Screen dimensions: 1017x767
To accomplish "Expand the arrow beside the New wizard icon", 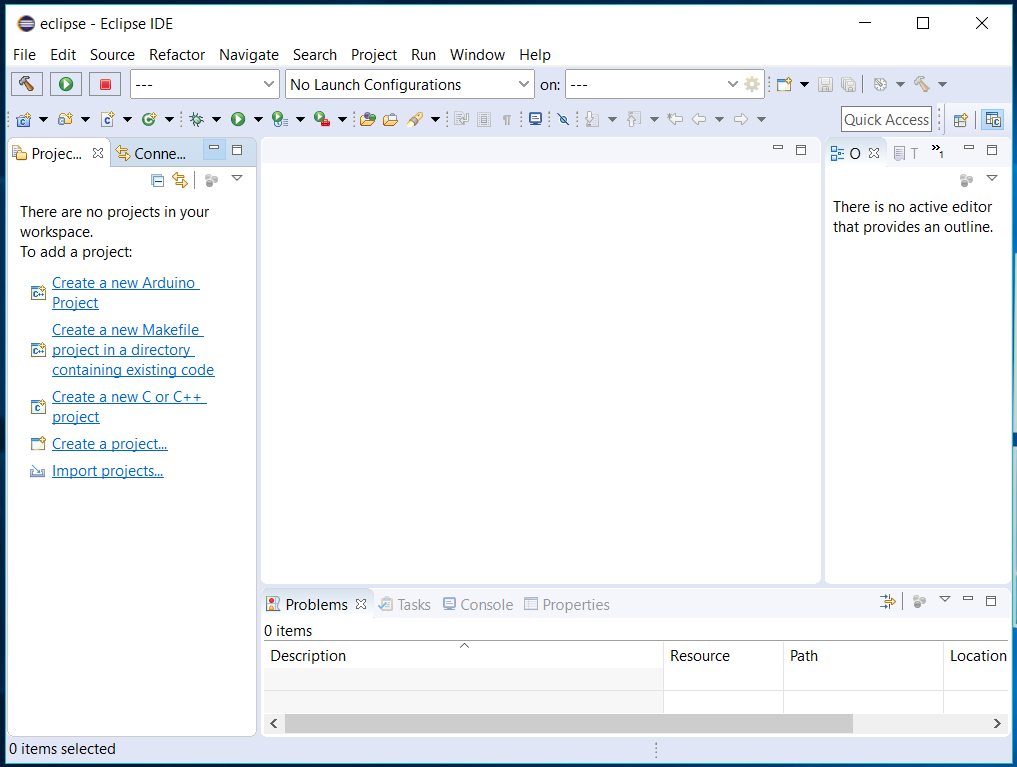I will click(804, 84).
